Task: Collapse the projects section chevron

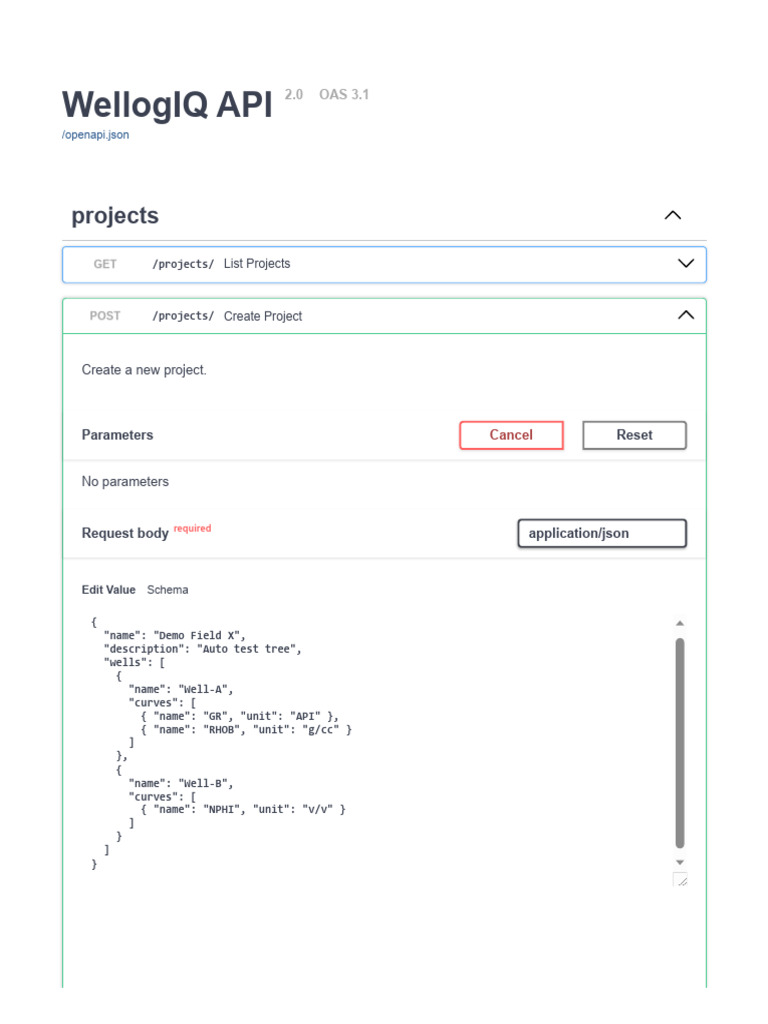Action: point(673,215)
